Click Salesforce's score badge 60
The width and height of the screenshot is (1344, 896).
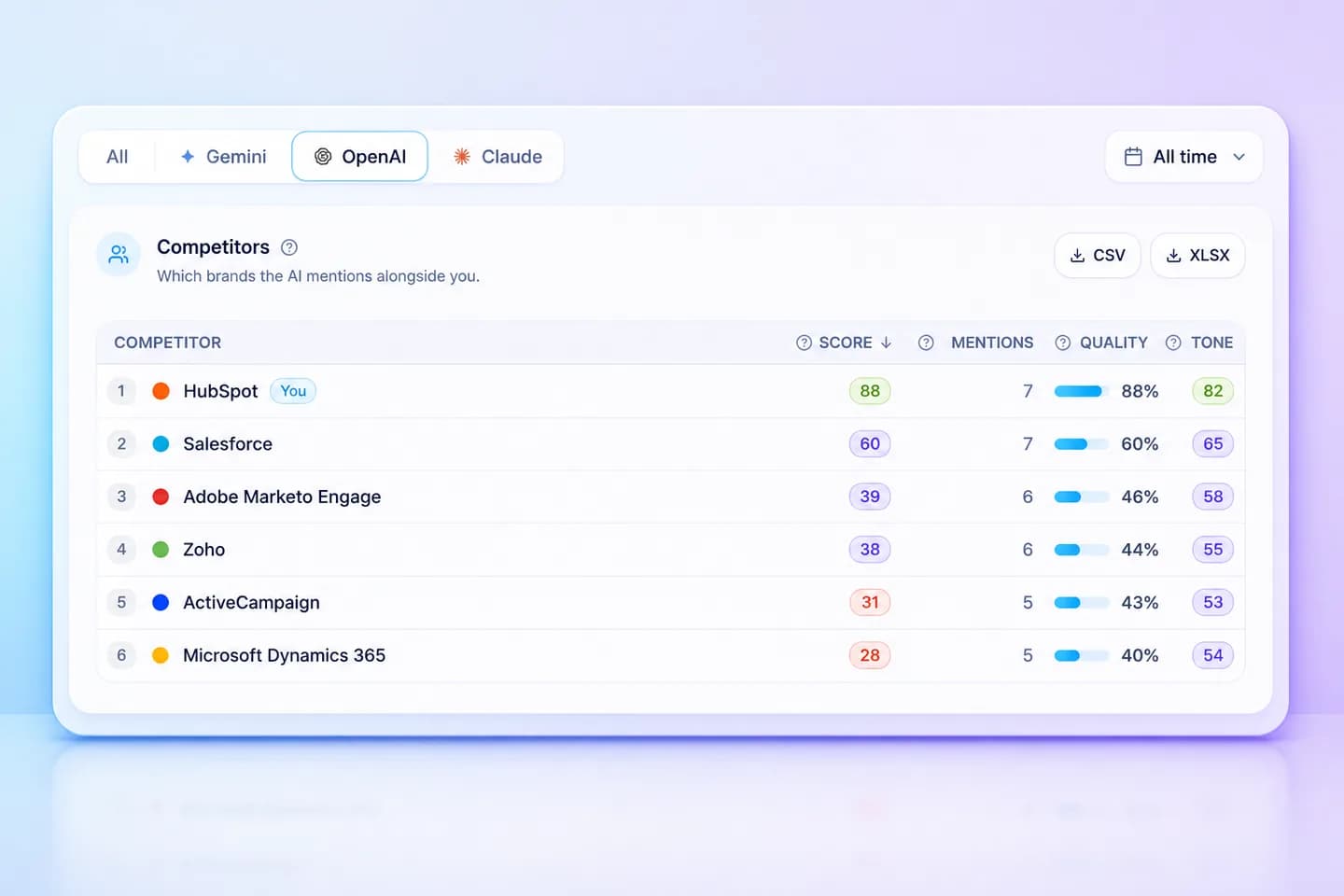coord(870,444)
